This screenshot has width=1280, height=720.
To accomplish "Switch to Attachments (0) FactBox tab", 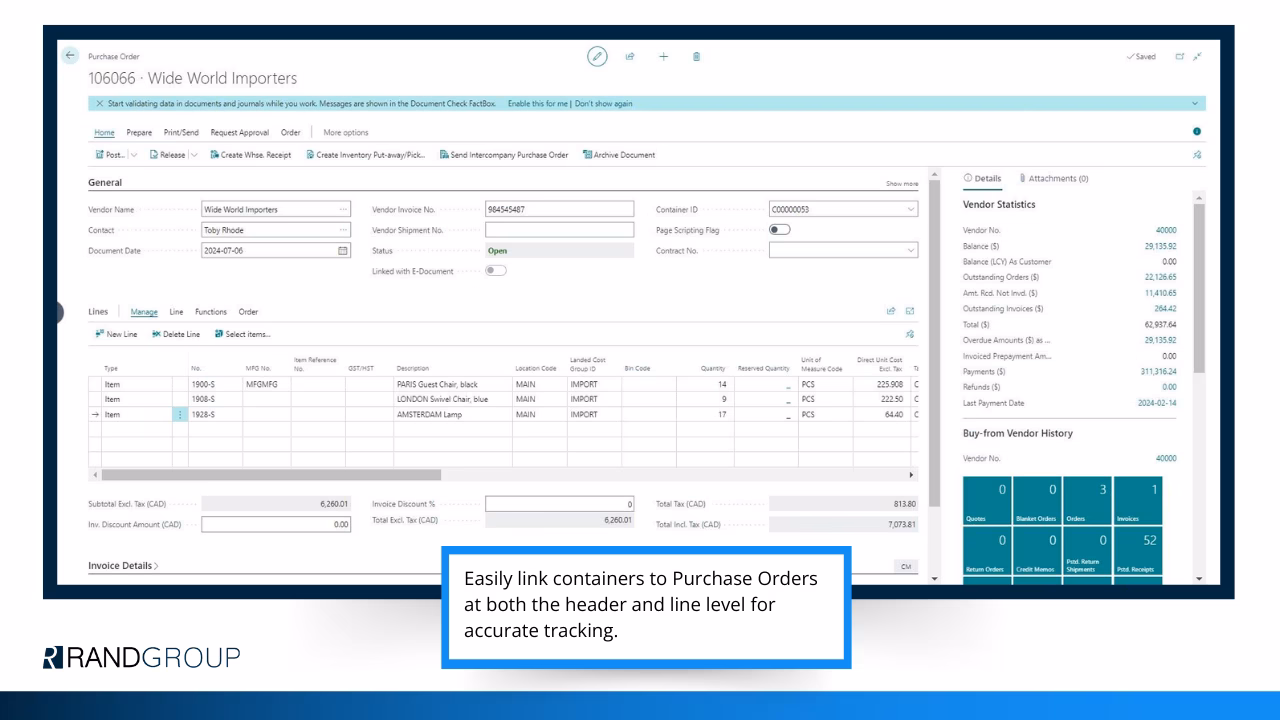I will click(1053, 178).
